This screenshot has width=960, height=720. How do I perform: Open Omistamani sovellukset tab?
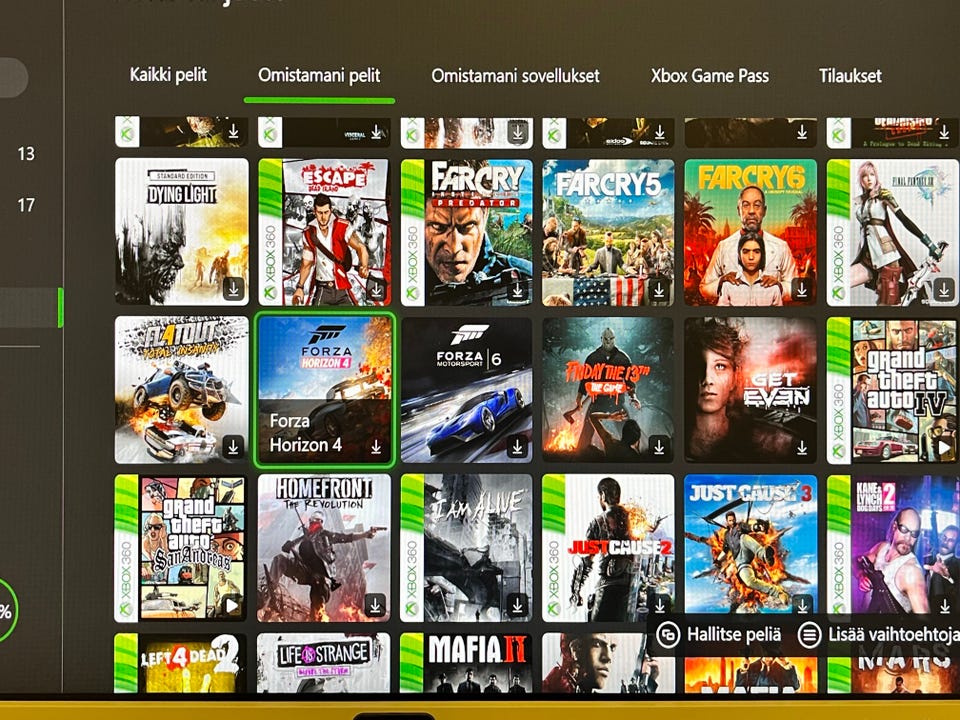coord(516,76)
